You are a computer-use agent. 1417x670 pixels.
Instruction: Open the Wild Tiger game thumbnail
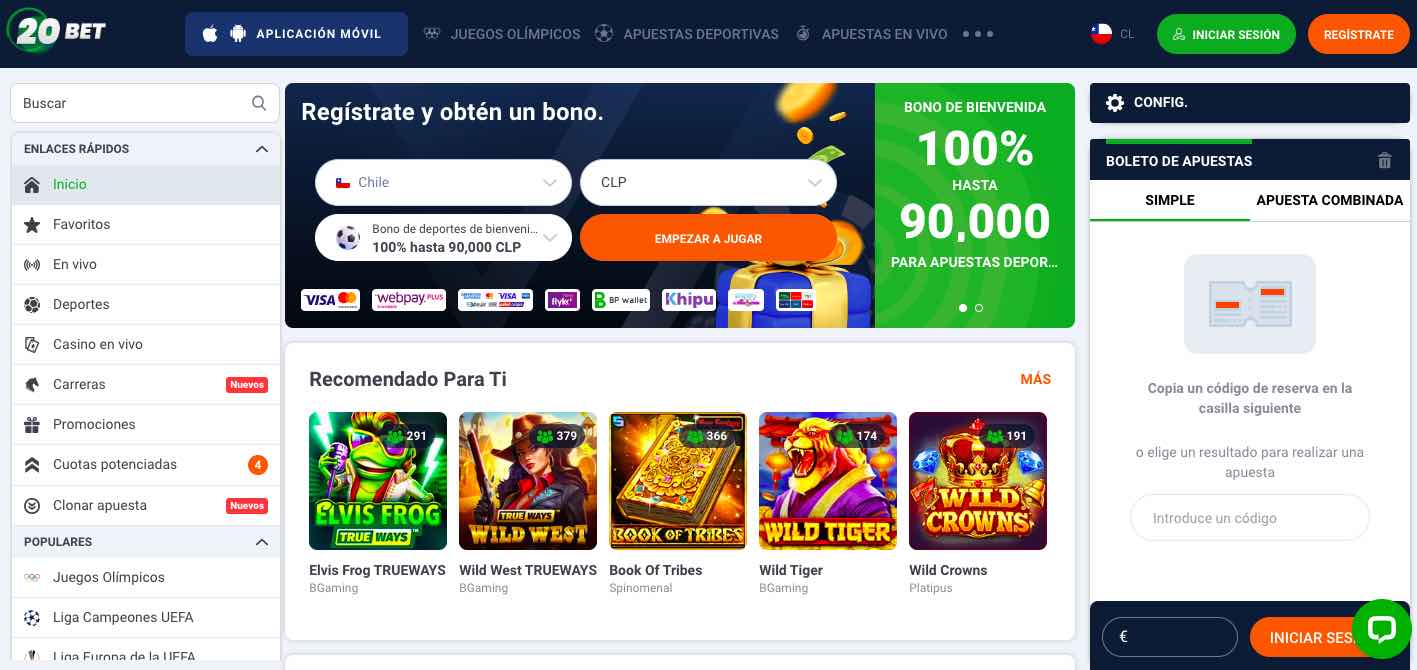tap(828, 481)
